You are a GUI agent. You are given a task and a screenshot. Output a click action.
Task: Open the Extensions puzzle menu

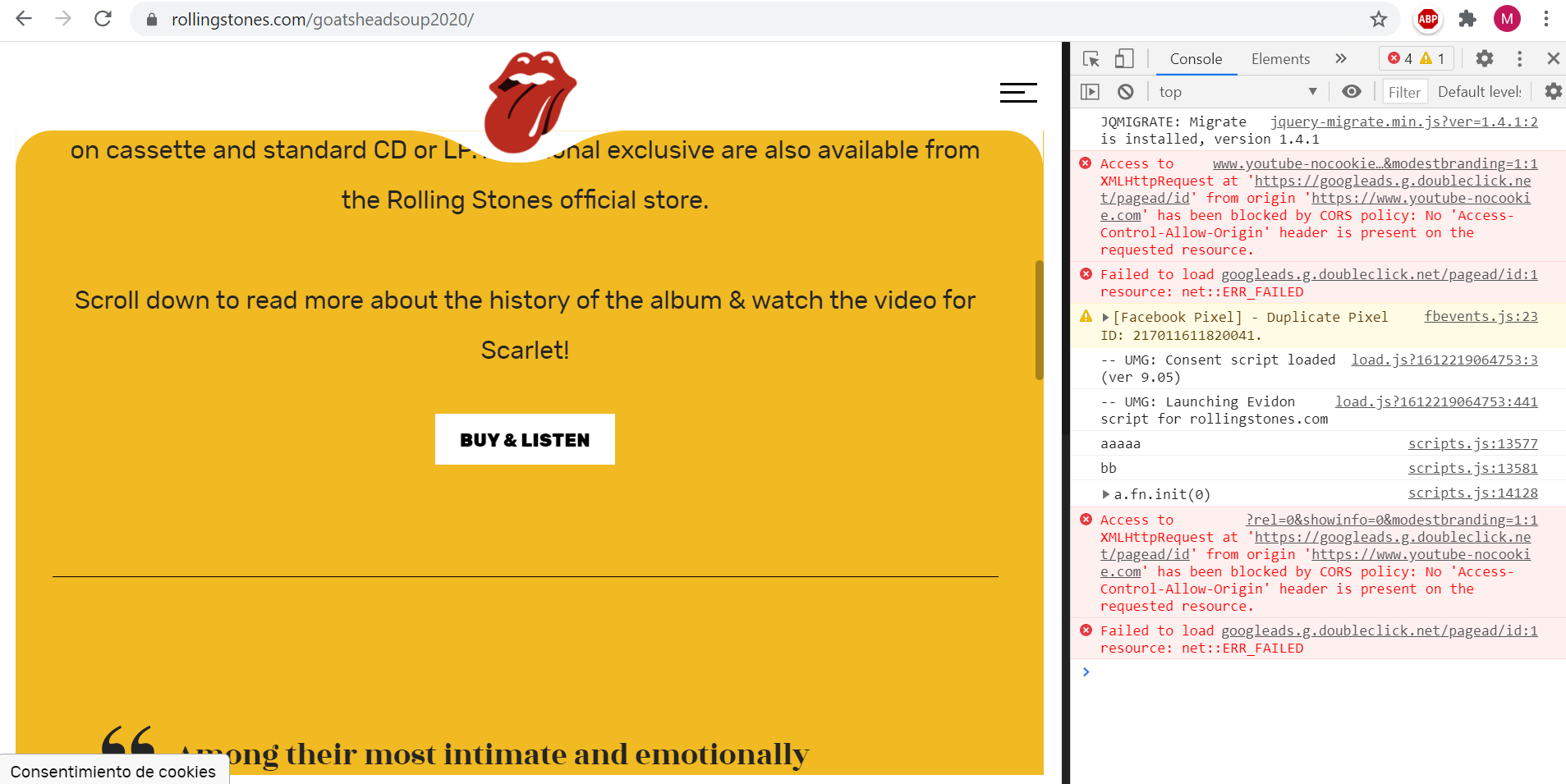point(1467,19)
